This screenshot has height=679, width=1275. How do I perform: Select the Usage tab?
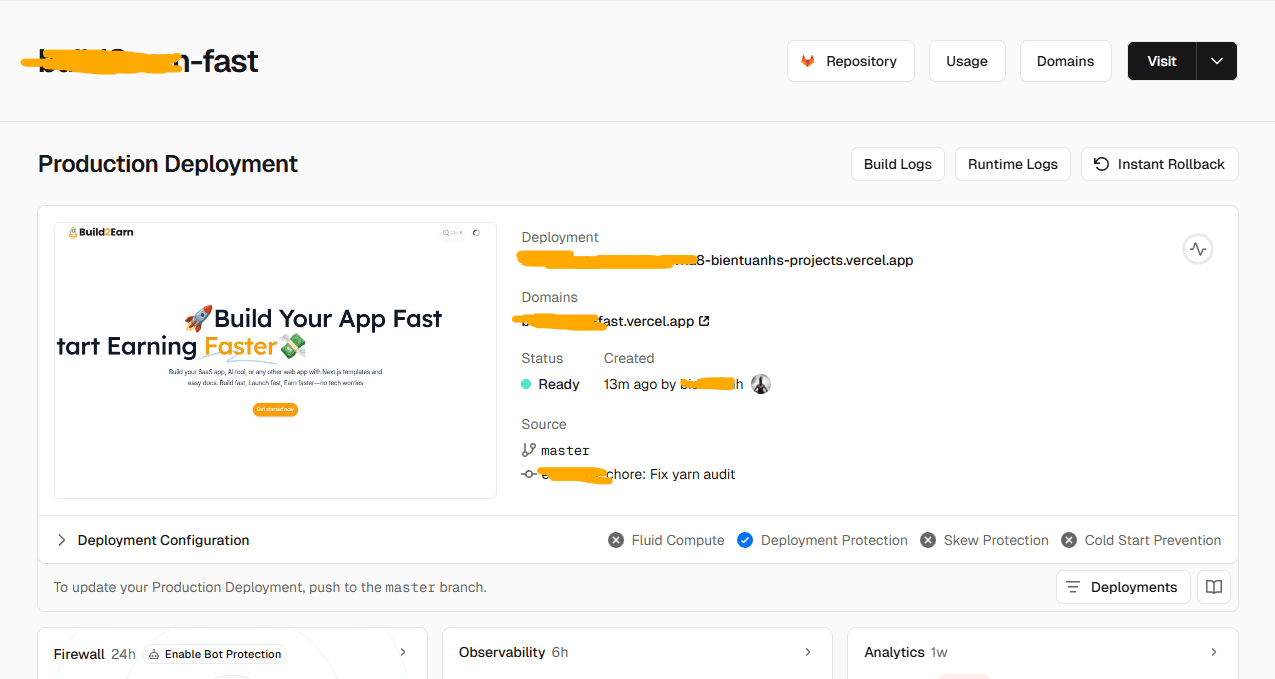click(x=966, y=60)
